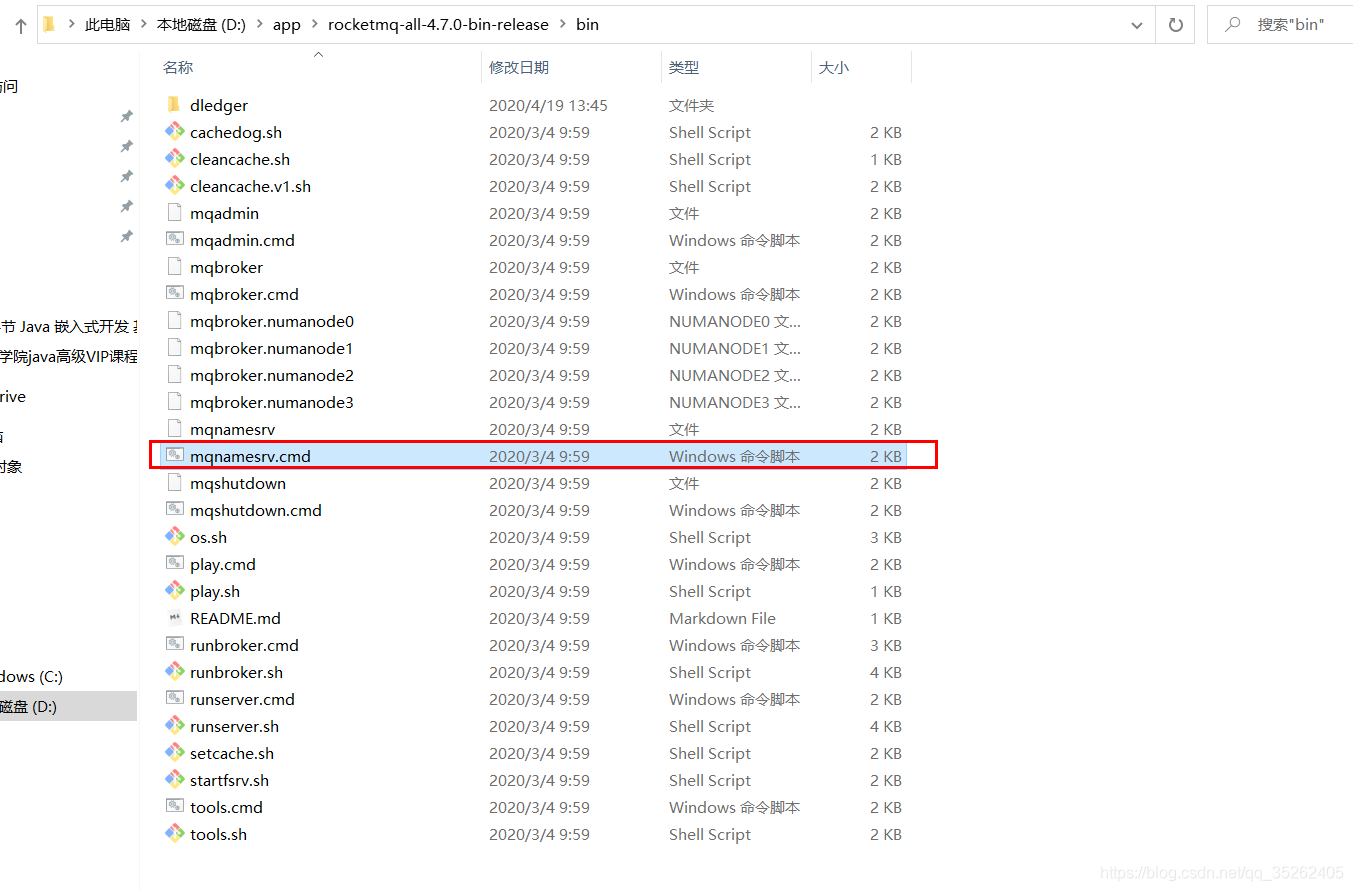Image resolution: width=1353 pixels, height=891 pixels.
Task: Select the mqbroker.cmd script icon
Action: pyautogui.click(x=174, y=294)
